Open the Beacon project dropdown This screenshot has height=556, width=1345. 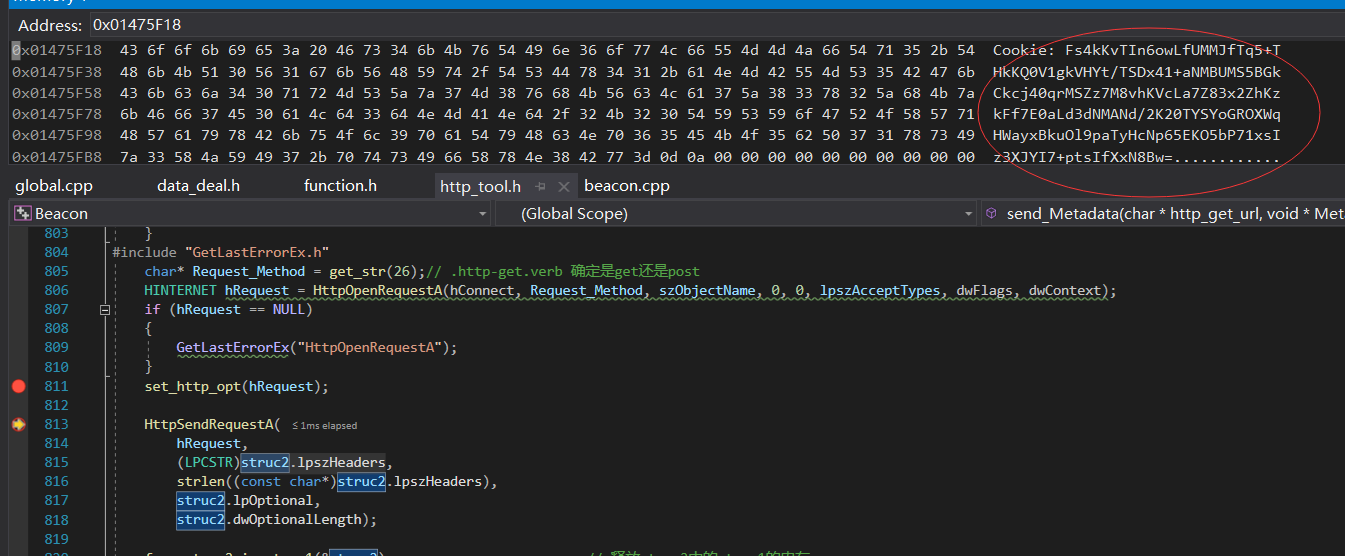481,213
